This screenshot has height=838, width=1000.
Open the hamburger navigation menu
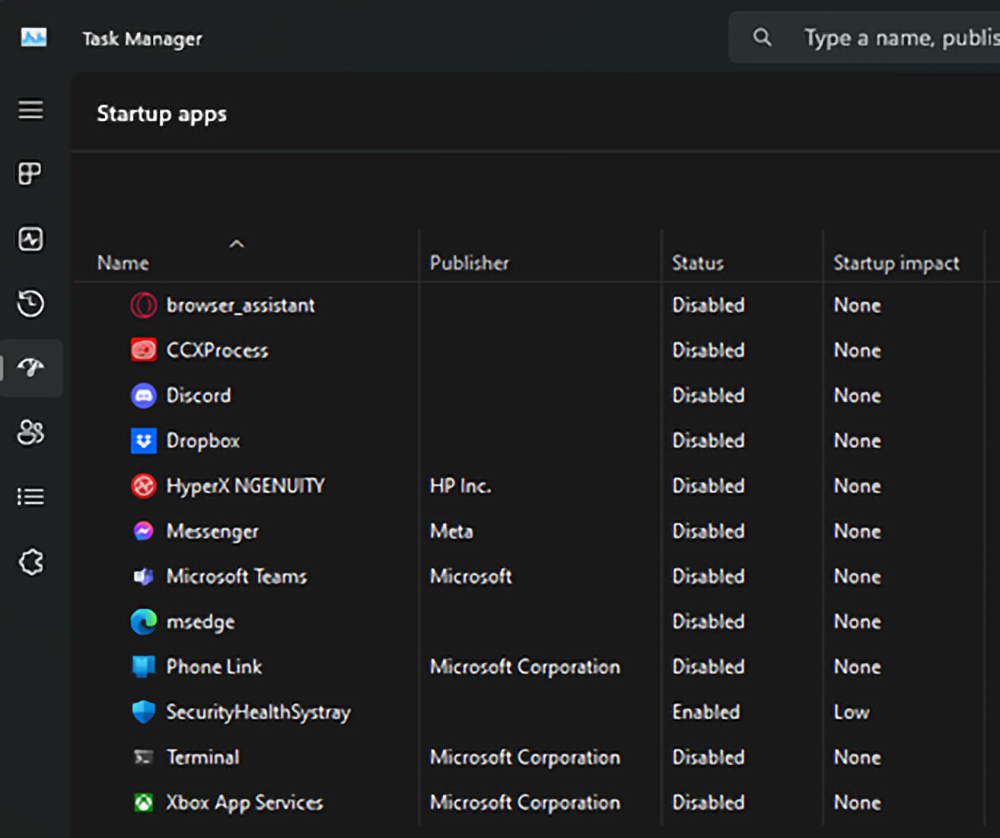coord(31,110)
